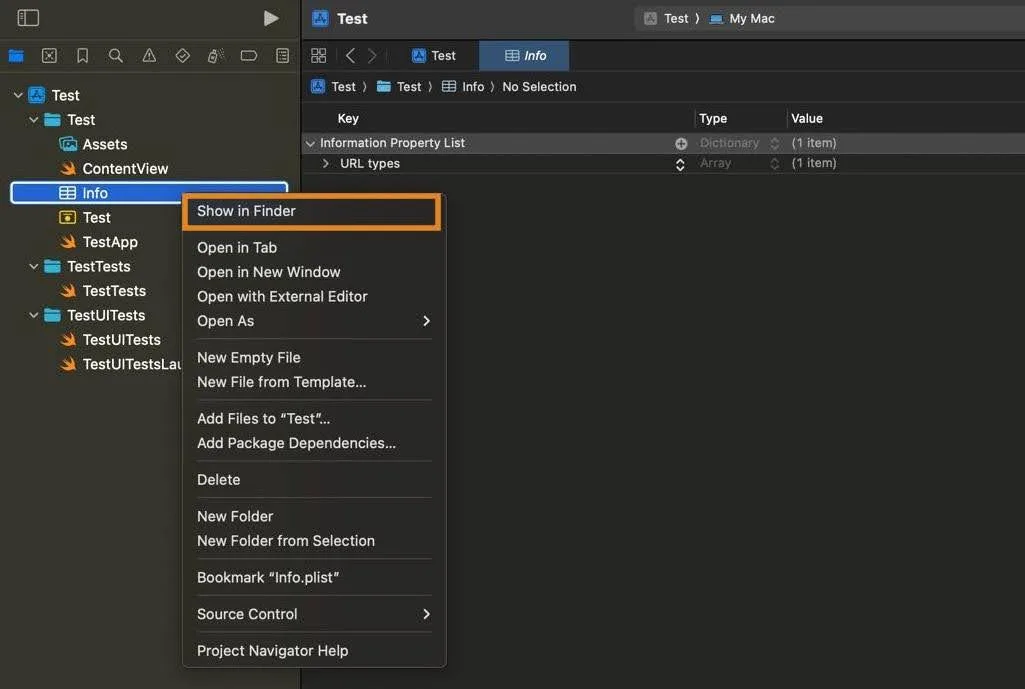Click the Value column header
The width and height of the screenshot is (1025, 689).
tap(807, 118)
